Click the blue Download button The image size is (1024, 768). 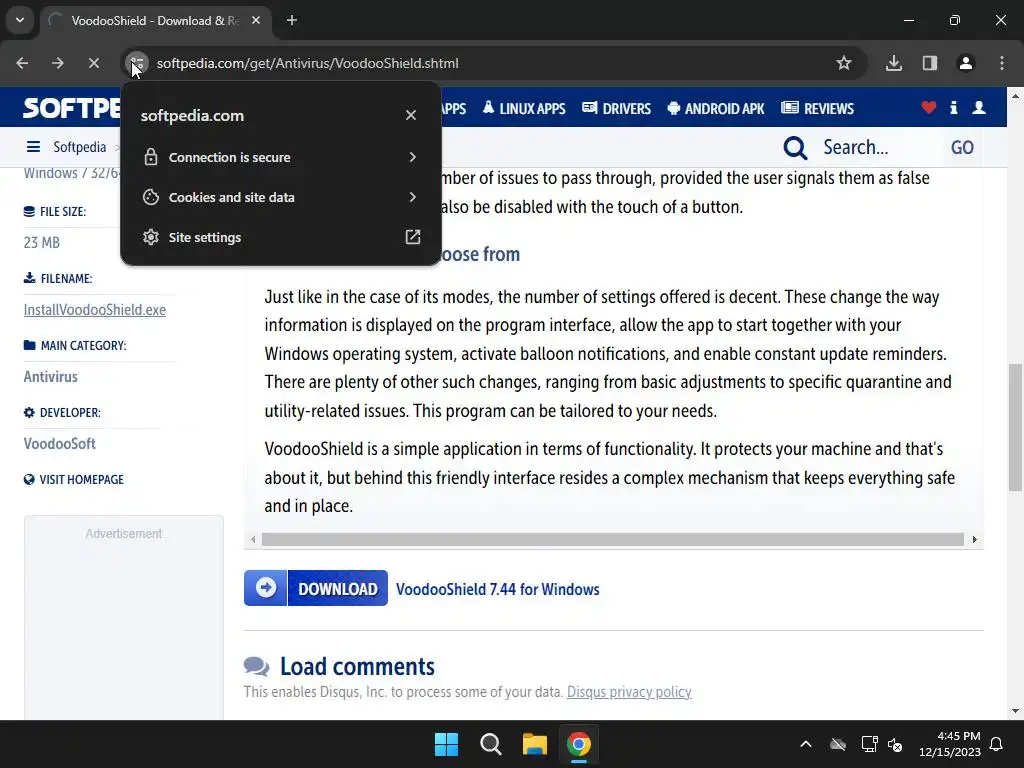(316, 588)
